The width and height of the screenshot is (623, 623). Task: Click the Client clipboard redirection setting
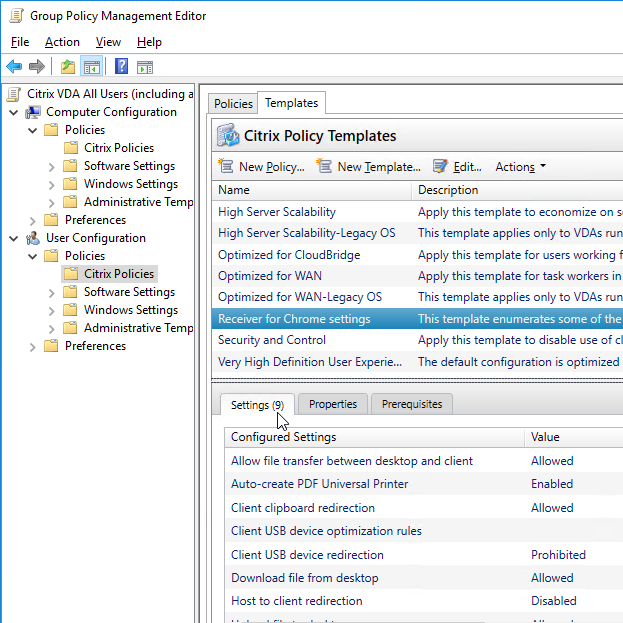(x=424, y=508)
